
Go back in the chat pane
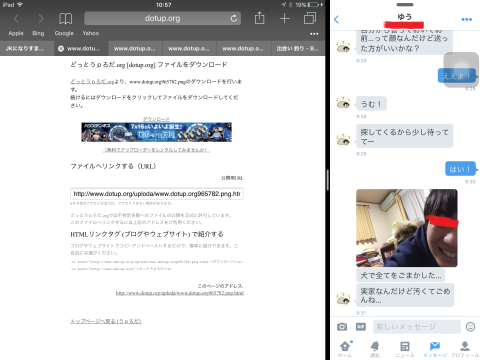336,19
